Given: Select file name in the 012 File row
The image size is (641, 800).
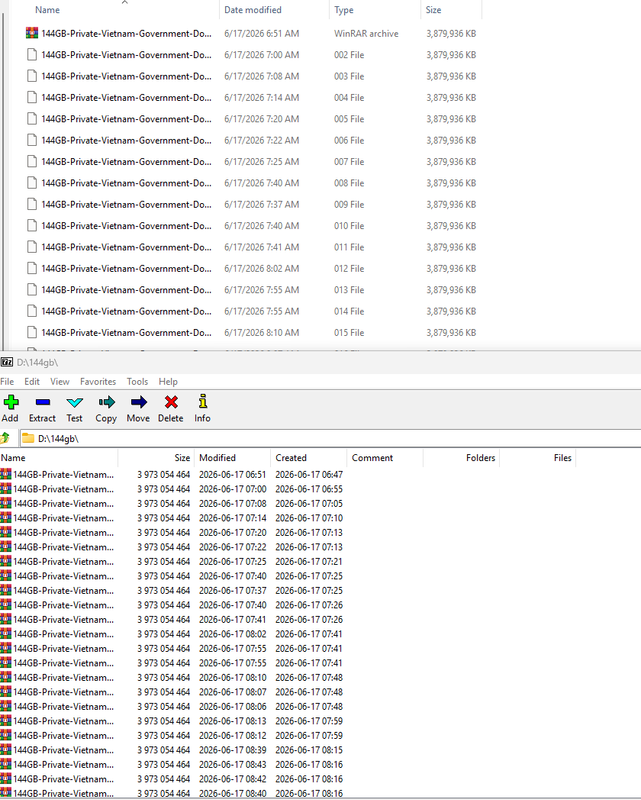Looking at the screenshot, I should click(x=127, y=268).
